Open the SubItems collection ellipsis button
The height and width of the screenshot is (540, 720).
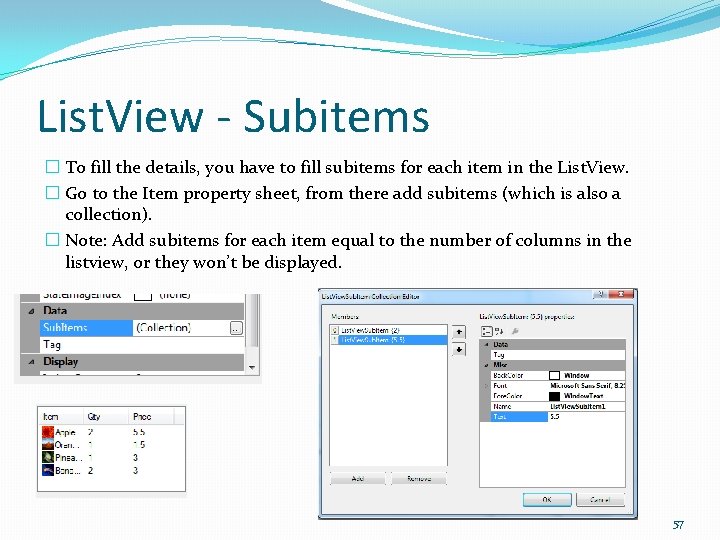pos(236,328)
